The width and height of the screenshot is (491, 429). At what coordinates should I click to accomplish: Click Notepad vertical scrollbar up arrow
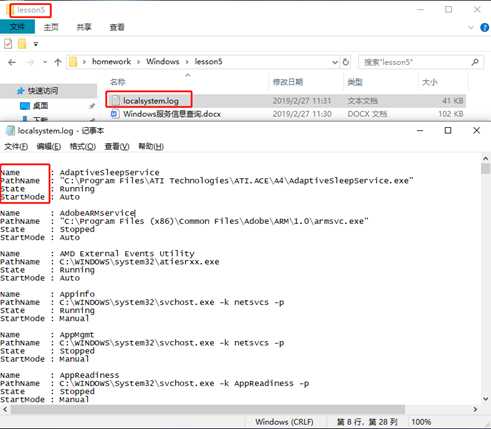[x=486, y=158]
